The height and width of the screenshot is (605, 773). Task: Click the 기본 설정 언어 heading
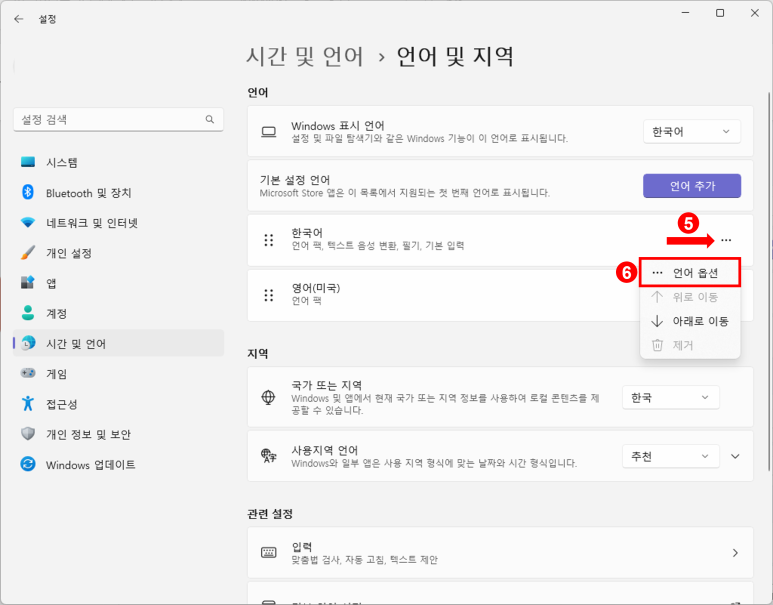295,180
